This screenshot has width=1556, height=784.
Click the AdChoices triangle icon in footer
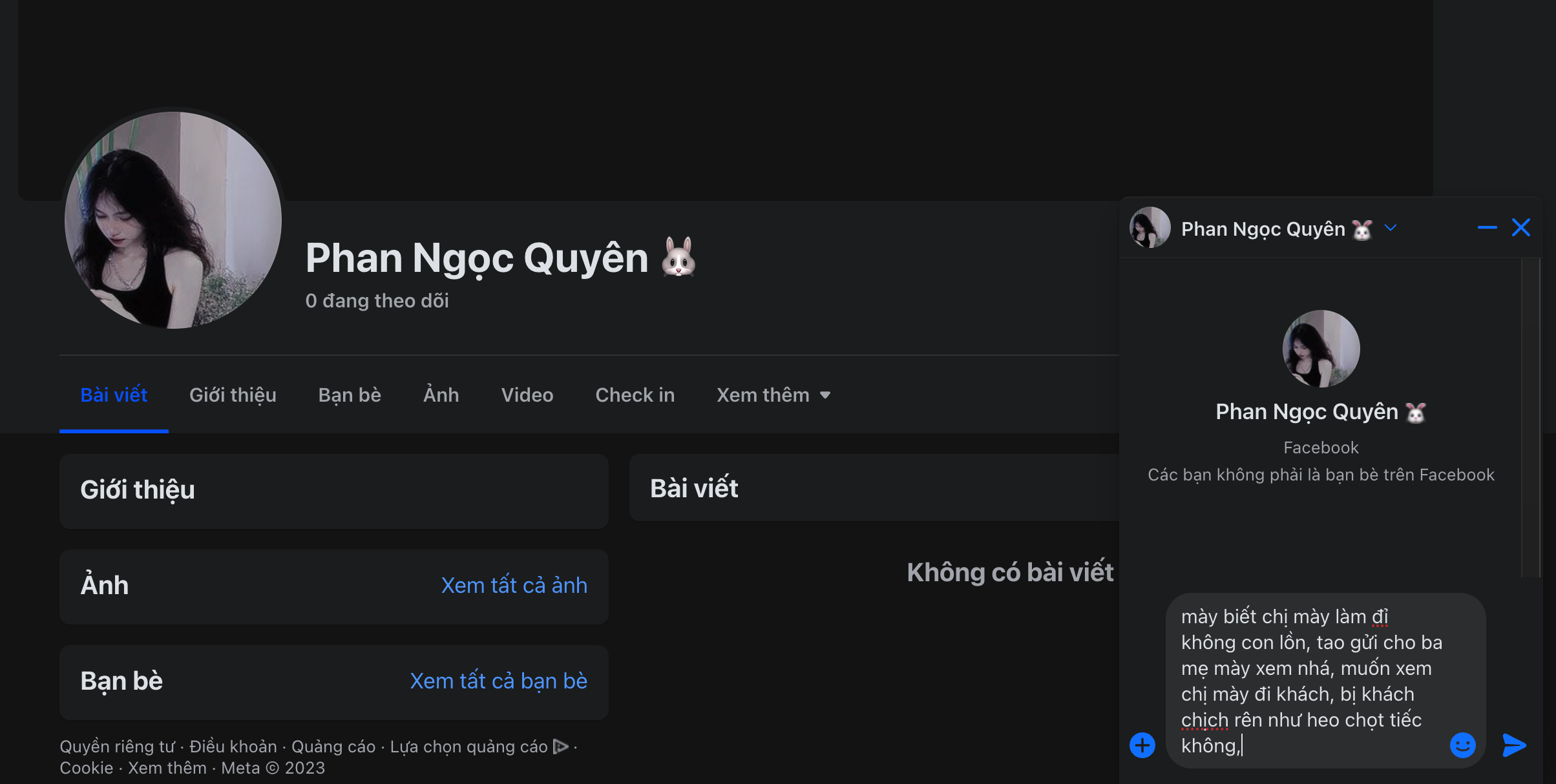(x=561, y=747)
